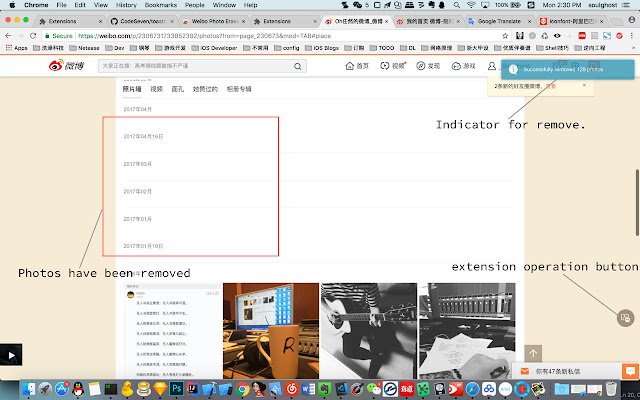Switch to the Weibo Photo Eraser tab

(213, 21)
